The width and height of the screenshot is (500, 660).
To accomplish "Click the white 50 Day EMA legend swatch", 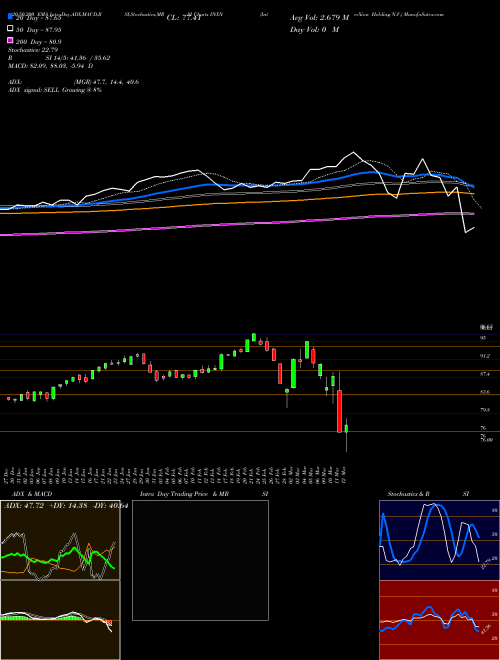I will click(x=10, y=29).
